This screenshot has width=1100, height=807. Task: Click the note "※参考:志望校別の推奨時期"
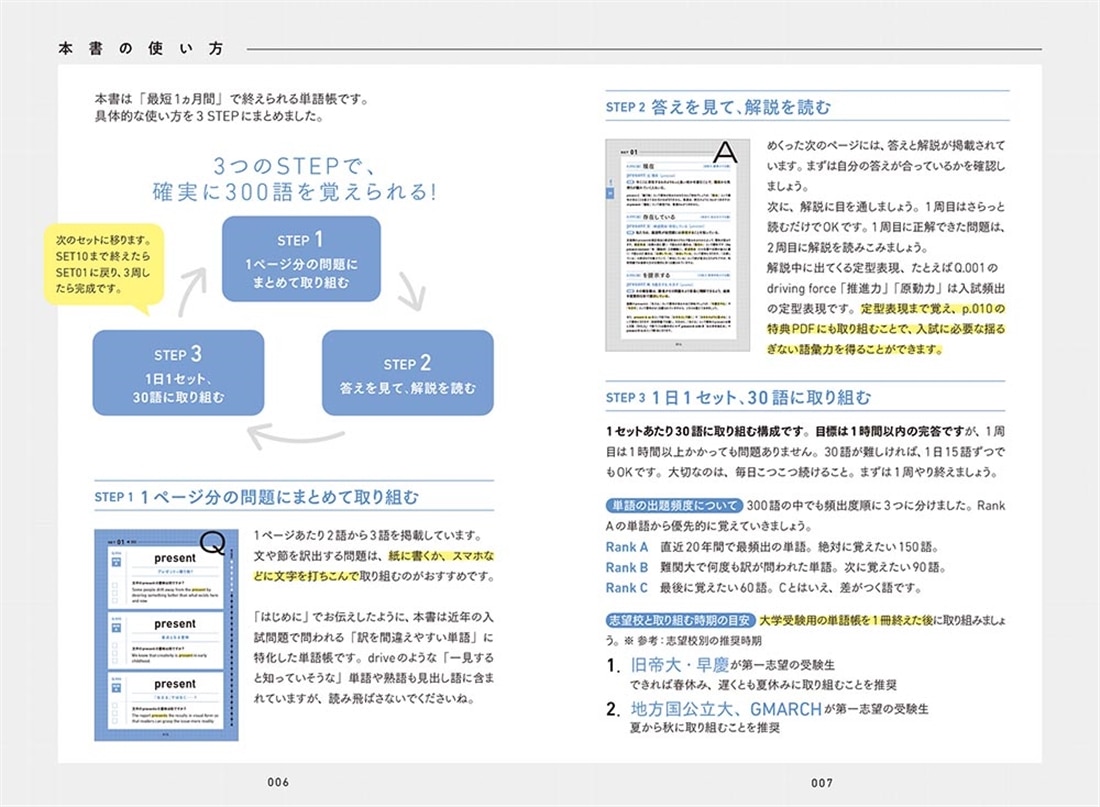point(692,640)
